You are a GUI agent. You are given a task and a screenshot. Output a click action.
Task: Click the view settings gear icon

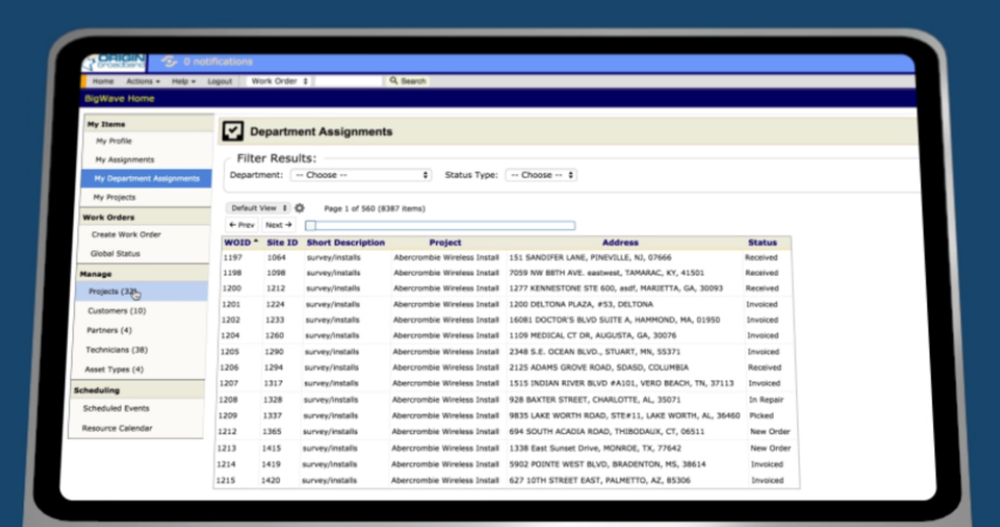[299, 208]
